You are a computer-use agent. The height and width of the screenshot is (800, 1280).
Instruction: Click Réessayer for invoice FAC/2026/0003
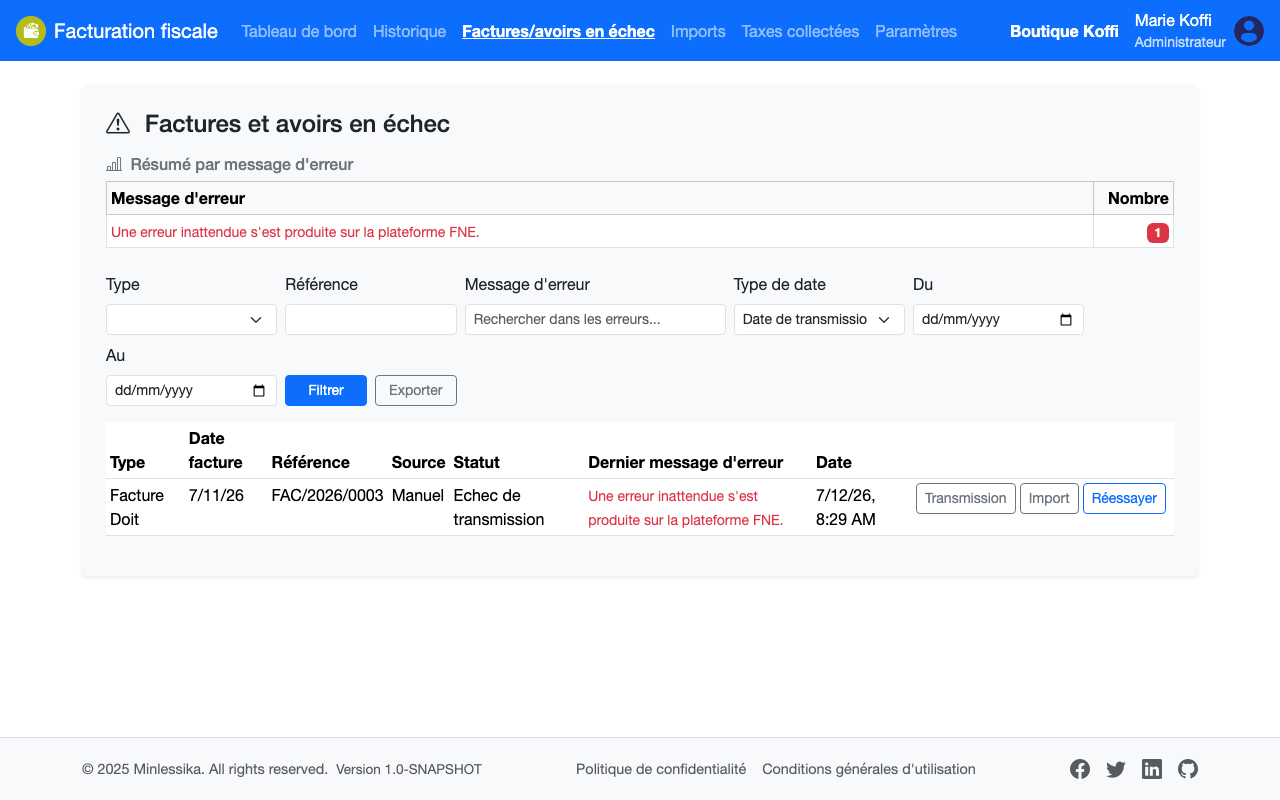click(1124, 498)
